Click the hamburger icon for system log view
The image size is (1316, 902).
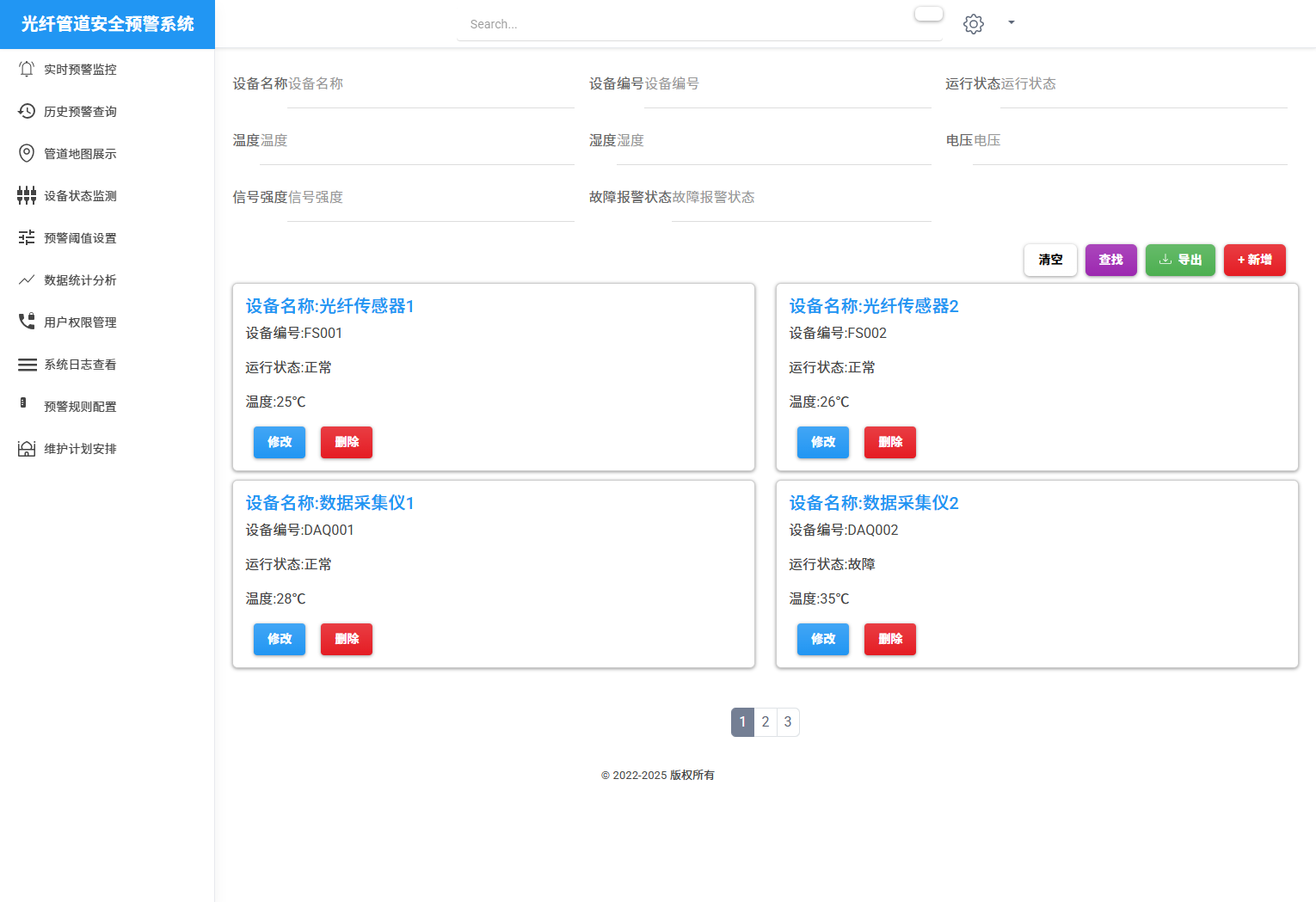click(27, 365)
